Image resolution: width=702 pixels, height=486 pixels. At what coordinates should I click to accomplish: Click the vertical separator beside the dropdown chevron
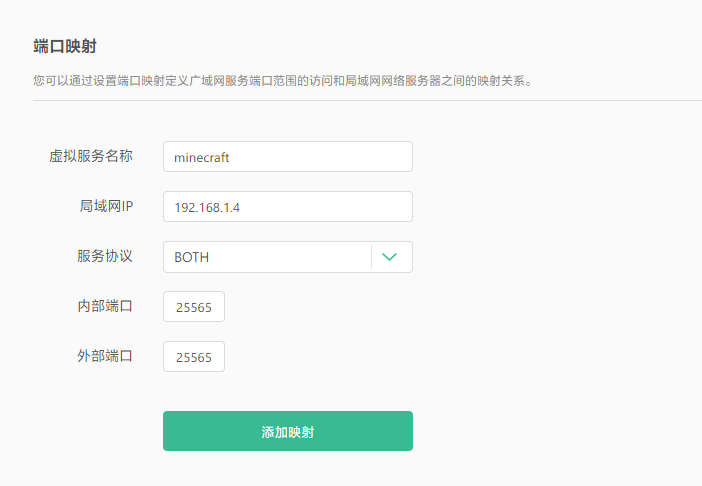371,257
